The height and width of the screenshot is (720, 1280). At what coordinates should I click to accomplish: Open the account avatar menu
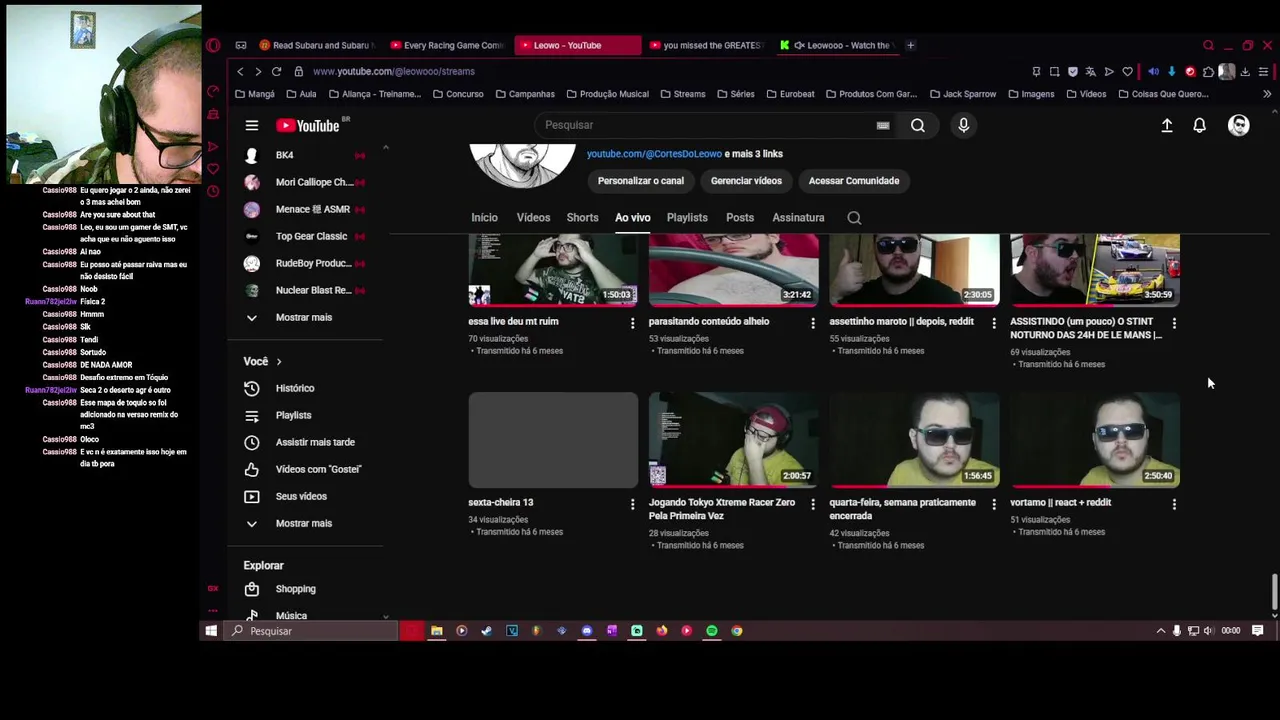(x=1239, y=125)
